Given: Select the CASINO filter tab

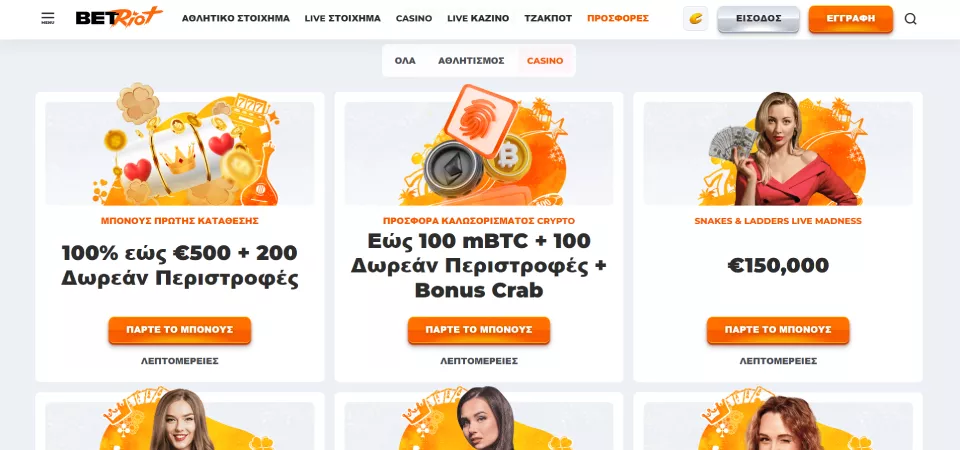Looking at the screenshot, I should tap(545, 61).
